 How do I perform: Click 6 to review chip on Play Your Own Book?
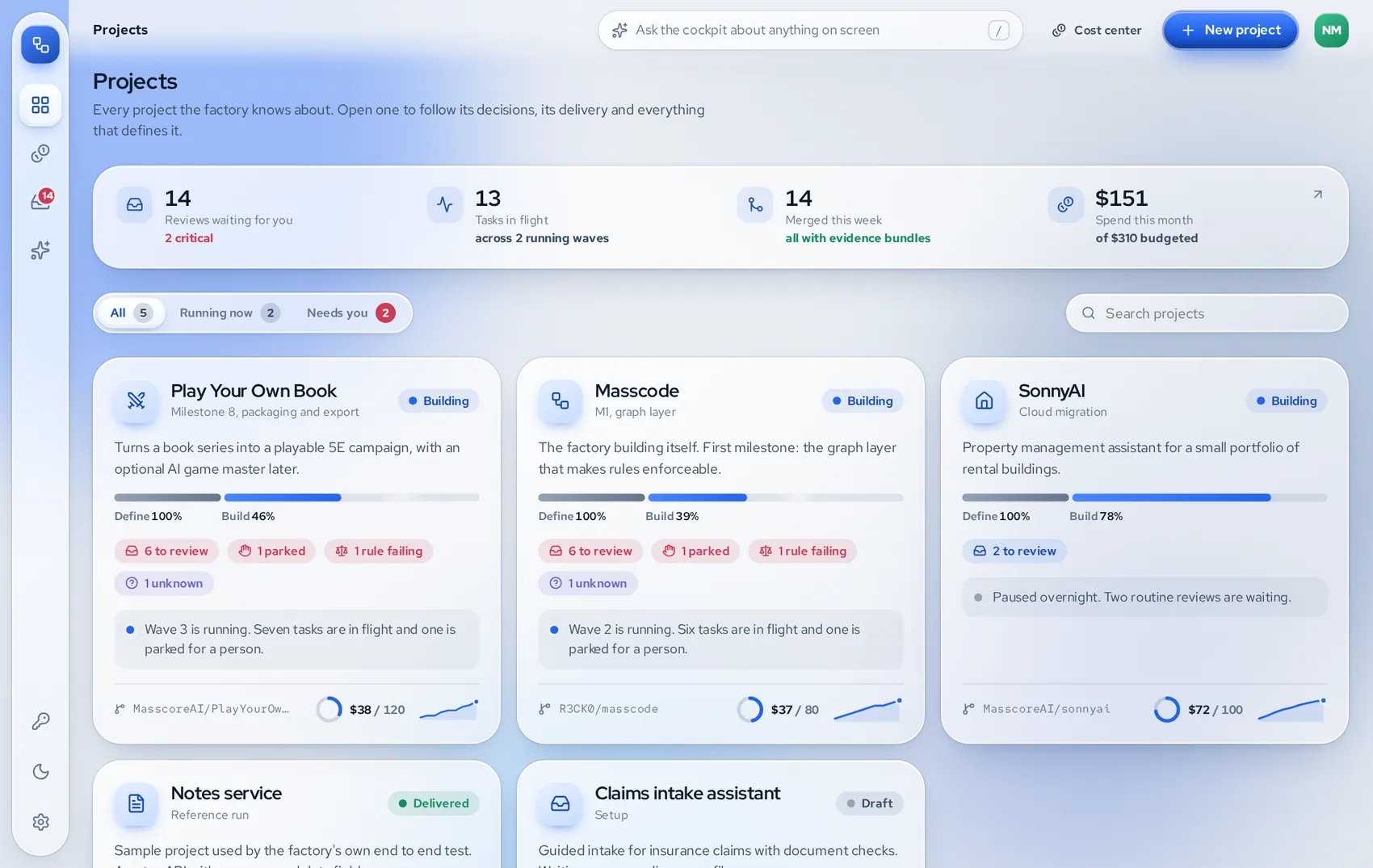tap(166, 551)
